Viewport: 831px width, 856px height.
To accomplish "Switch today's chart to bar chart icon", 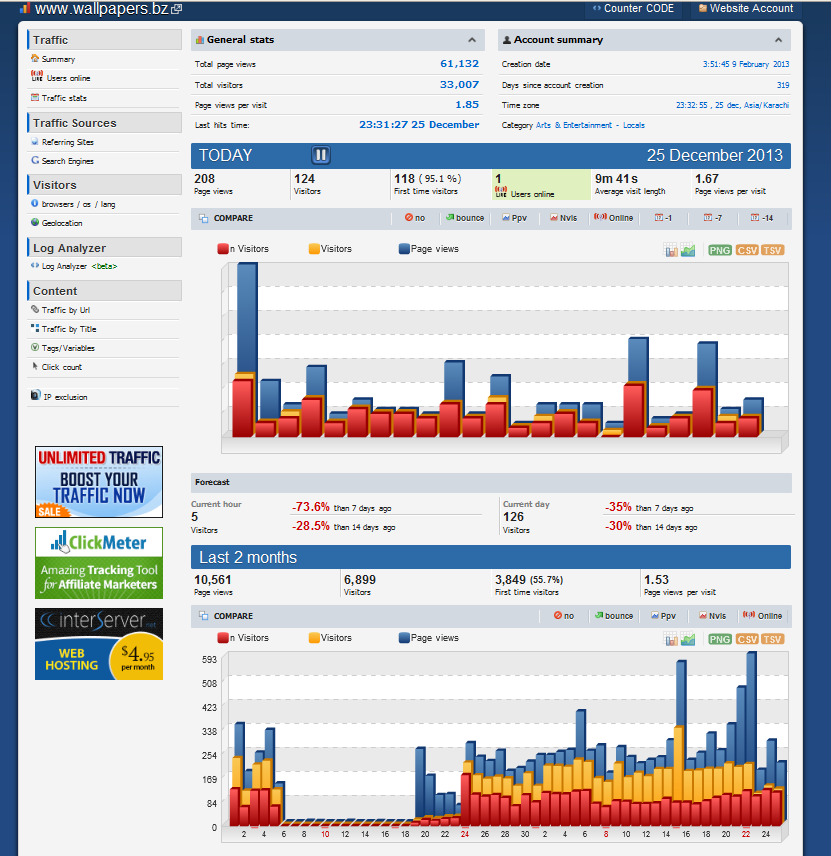I will (670, 250).
